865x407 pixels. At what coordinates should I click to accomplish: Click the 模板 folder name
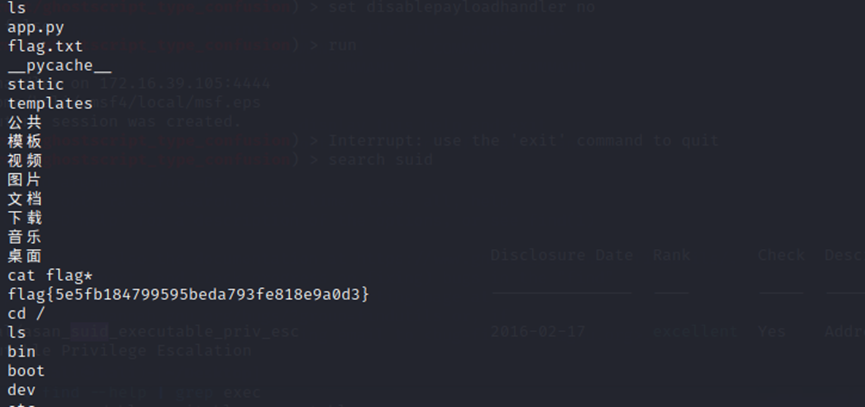point(25,141)
